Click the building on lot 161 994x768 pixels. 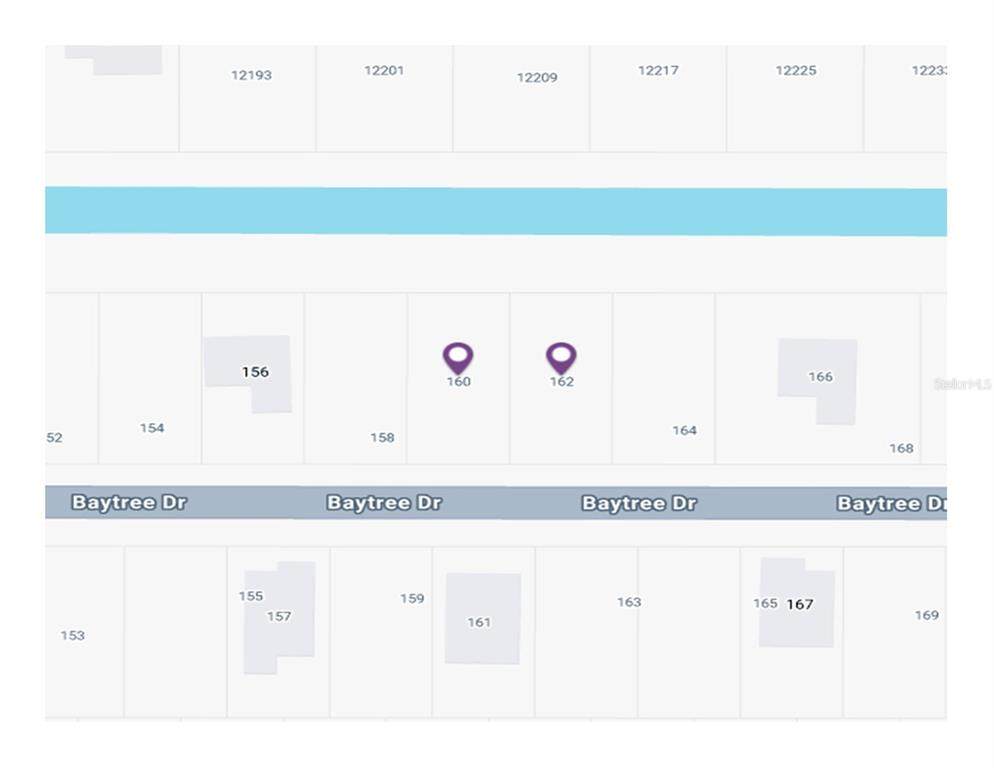coord(481,620)
